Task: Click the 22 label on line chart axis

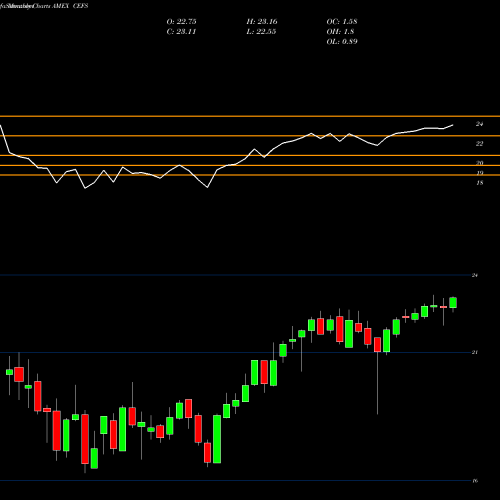Action: click(479, 144)
